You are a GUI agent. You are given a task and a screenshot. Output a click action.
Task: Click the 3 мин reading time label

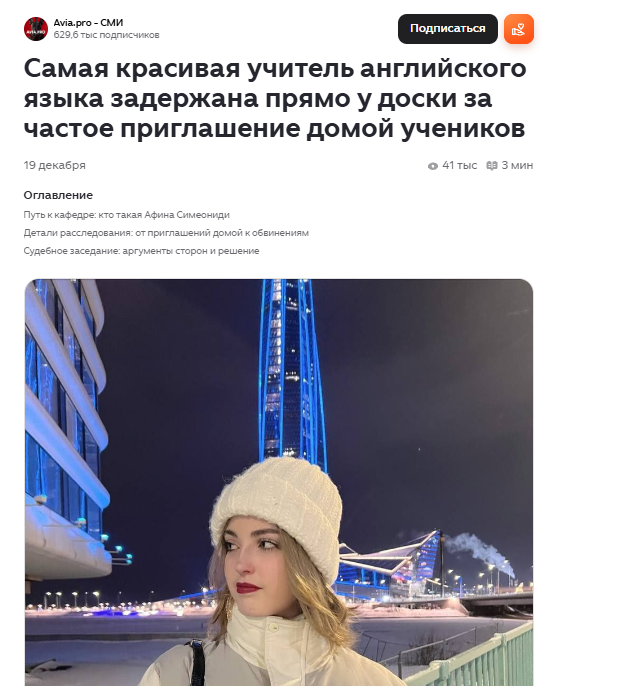click(517, 165)
